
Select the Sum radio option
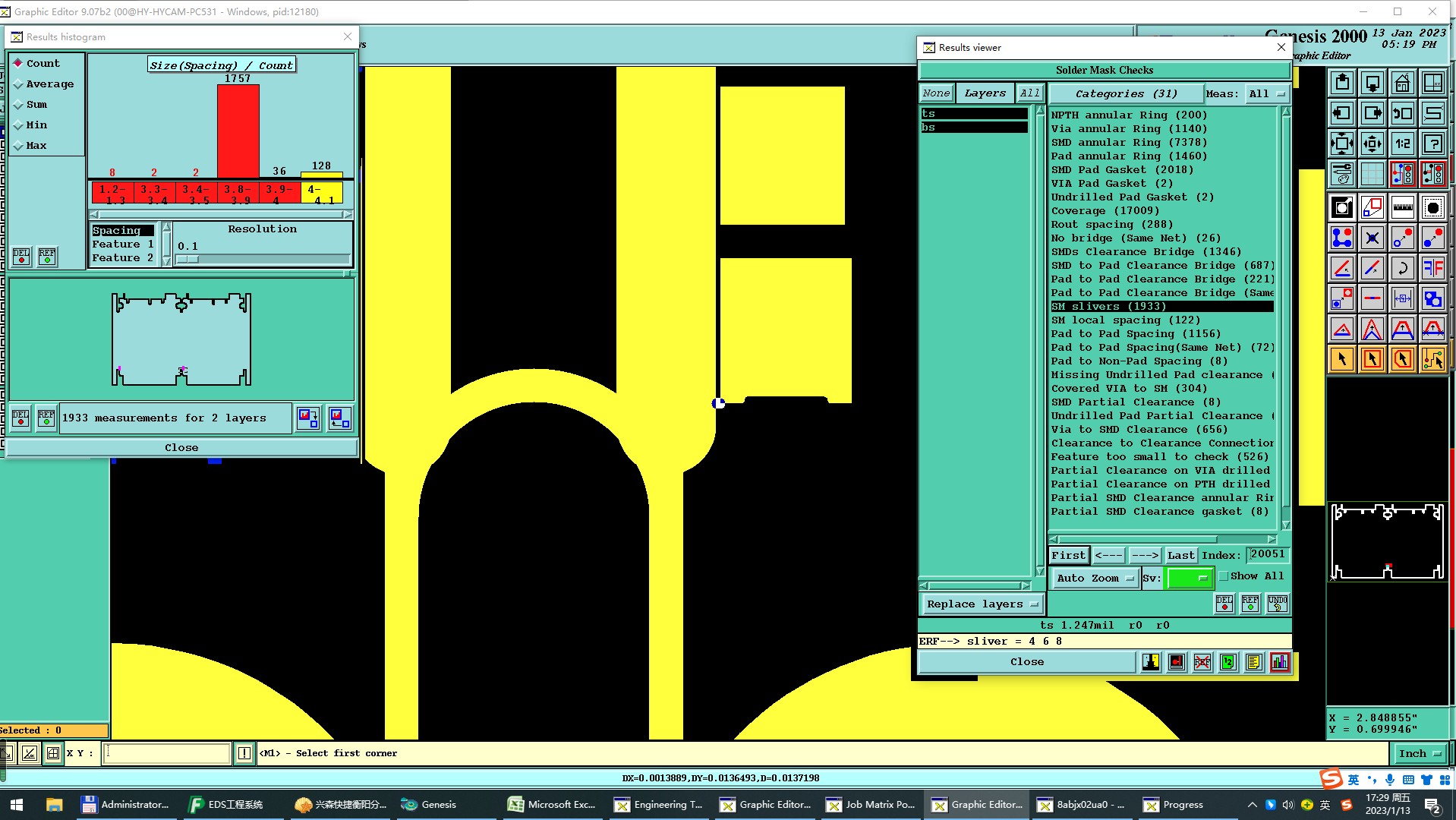point(30,104)
